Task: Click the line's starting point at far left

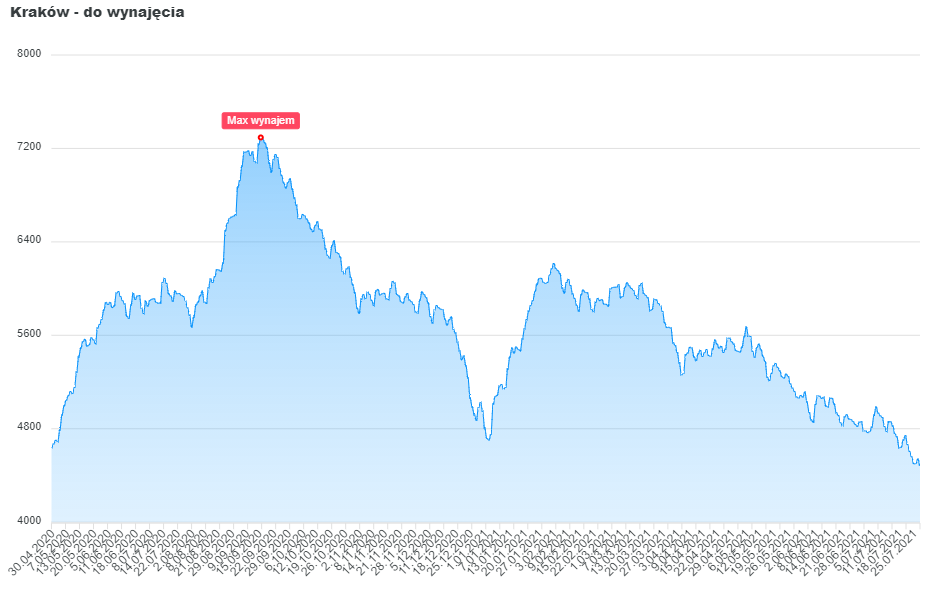Action: pyautogui.click(x=52, y=447)
